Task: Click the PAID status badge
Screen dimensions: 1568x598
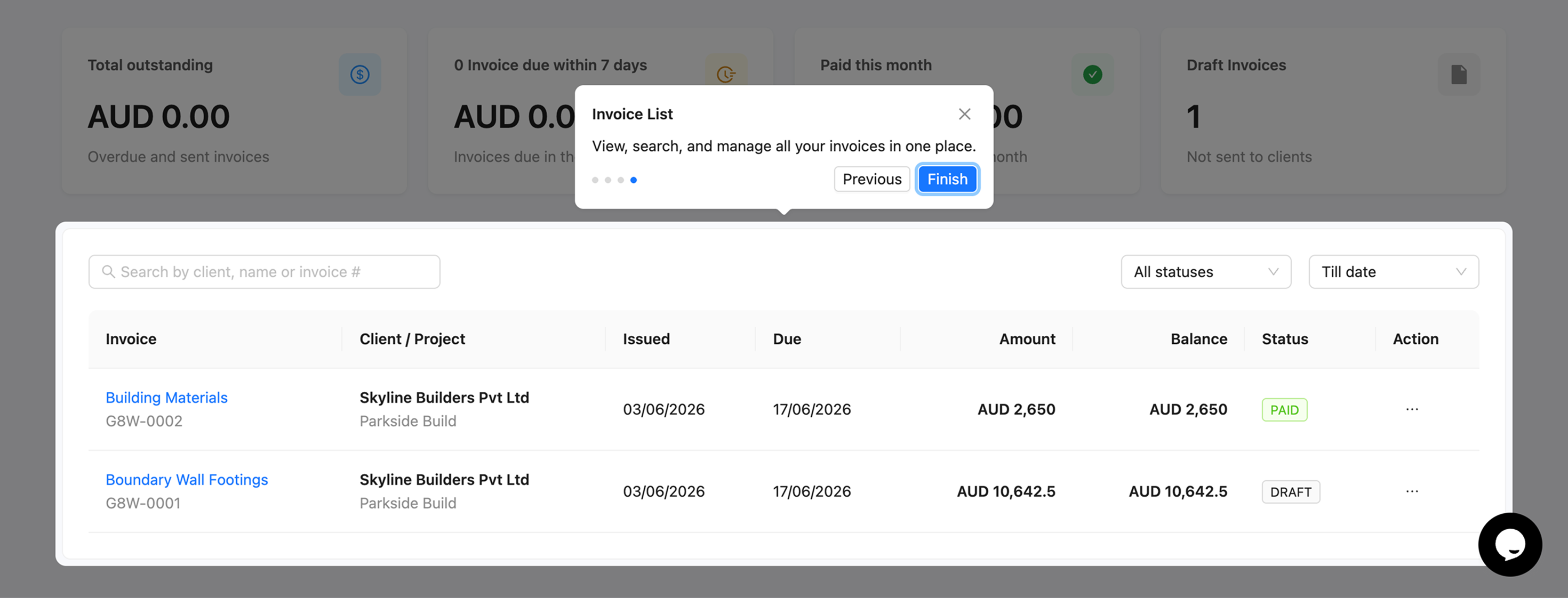Action: (x=1284, y=409)
